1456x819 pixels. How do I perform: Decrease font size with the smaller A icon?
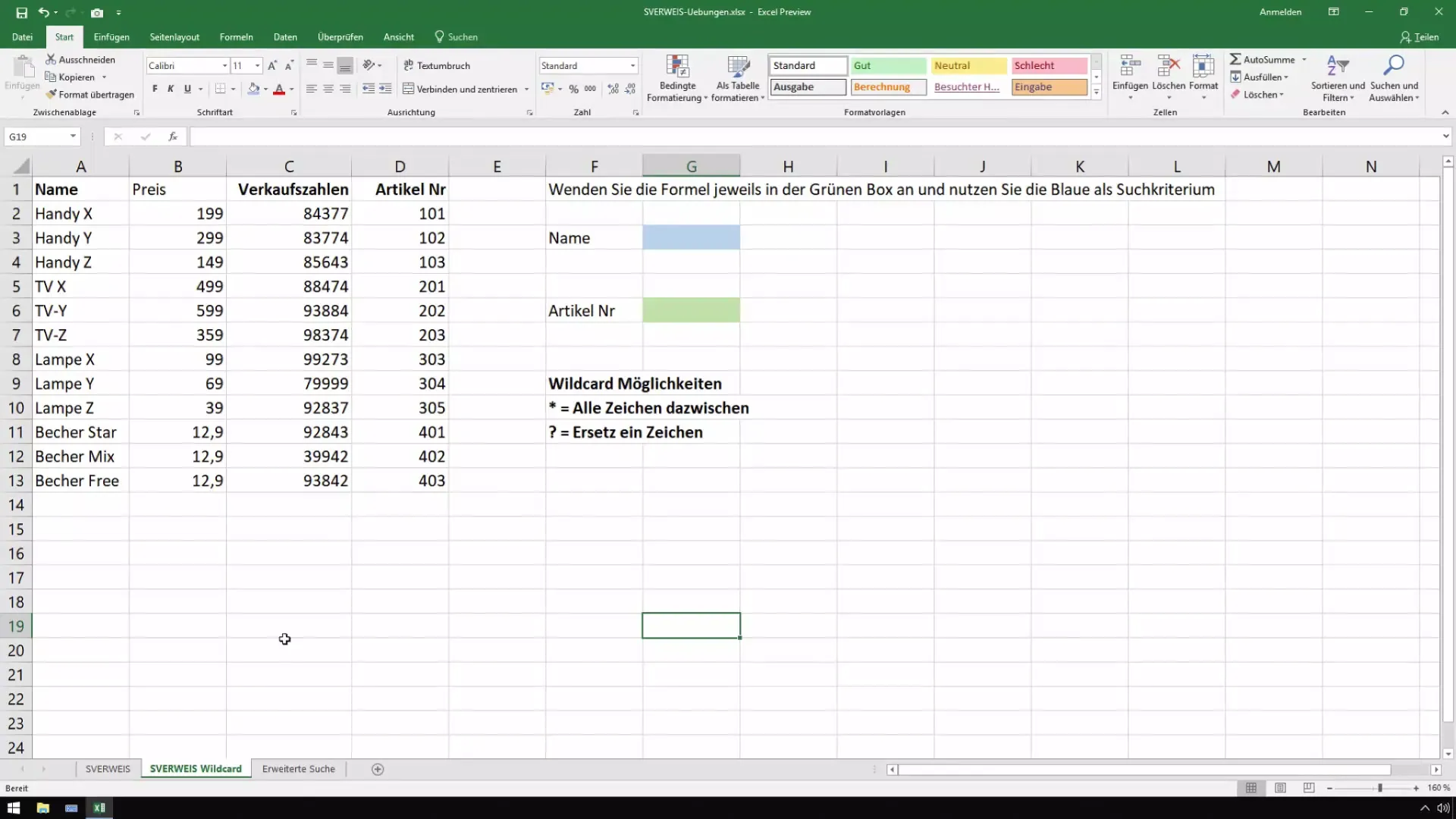point(289,66)
